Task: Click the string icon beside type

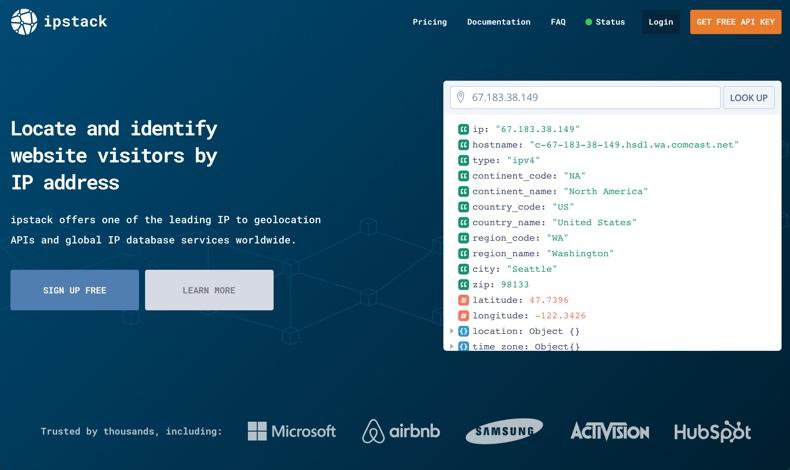Action: 463,161
